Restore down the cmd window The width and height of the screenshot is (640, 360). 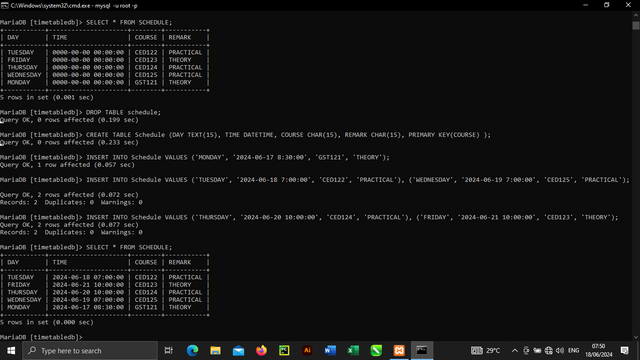(607, 5)
